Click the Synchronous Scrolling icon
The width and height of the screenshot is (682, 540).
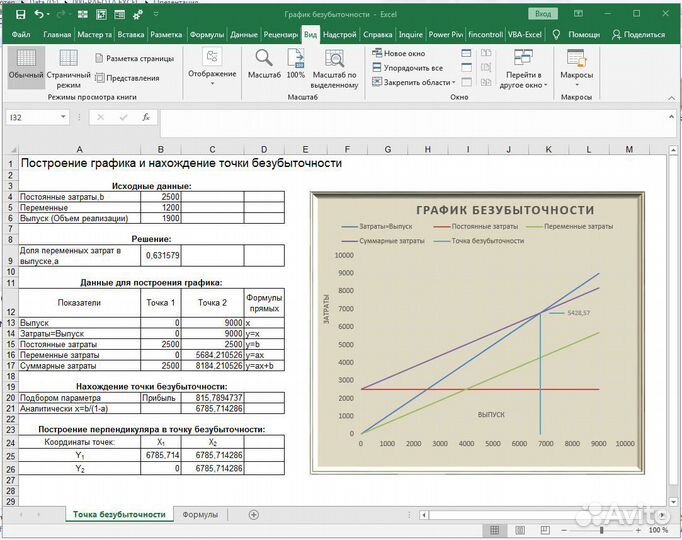(x=486, y=67)
